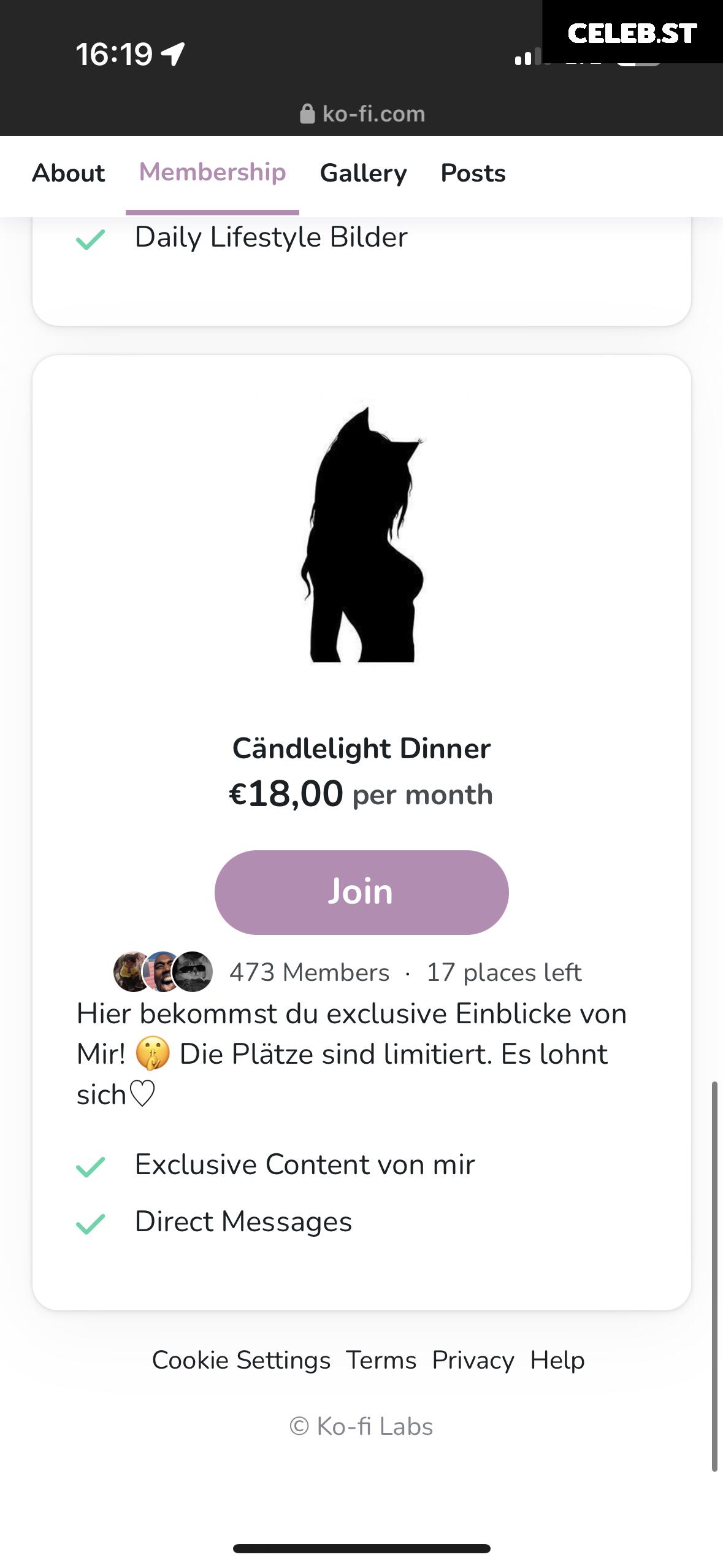Open the Posts tab
The height and width of the screenshot is (1568, 723).
tap(473, 173)
